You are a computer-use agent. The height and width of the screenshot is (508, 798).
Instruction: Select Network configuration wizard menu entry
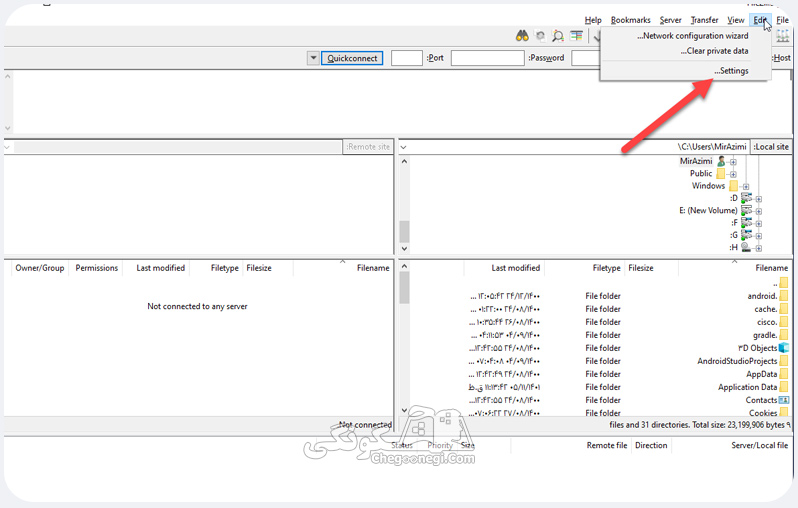[693, 36]
